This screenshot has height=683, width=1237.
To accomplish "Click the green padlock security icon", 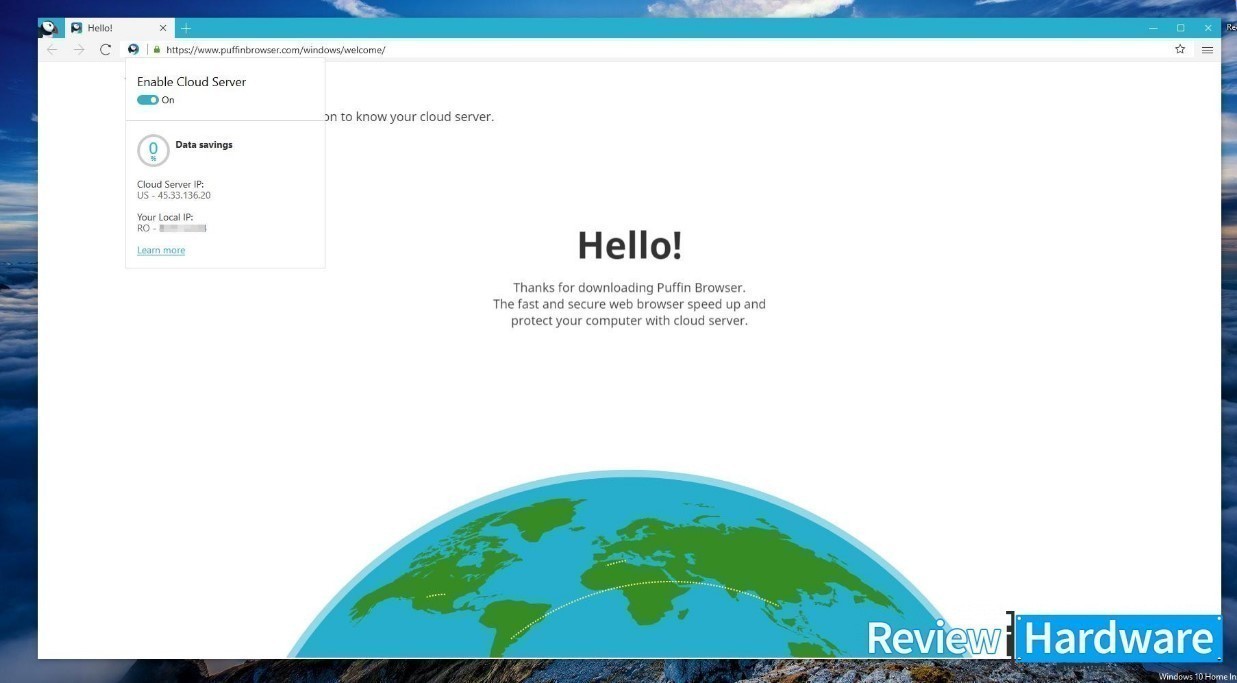I will (156, 49).
